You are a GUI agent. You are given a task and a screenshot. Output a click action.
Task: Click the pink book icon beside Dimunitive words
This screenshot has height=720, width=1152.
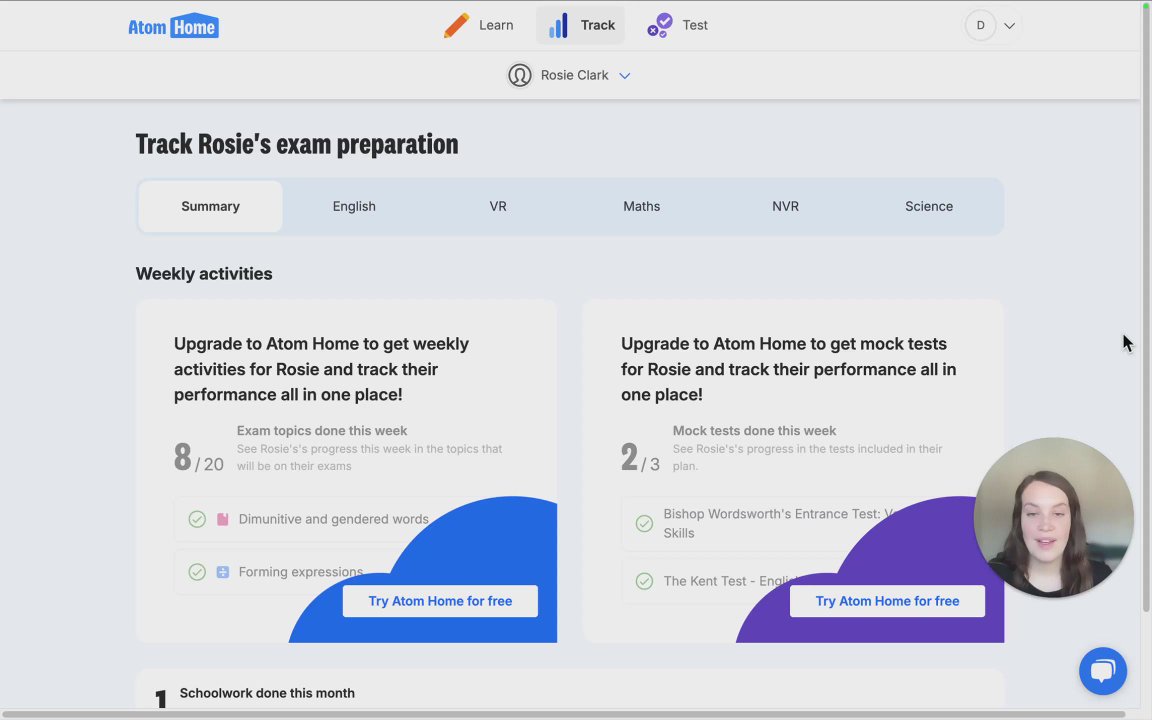click(223, 519)
